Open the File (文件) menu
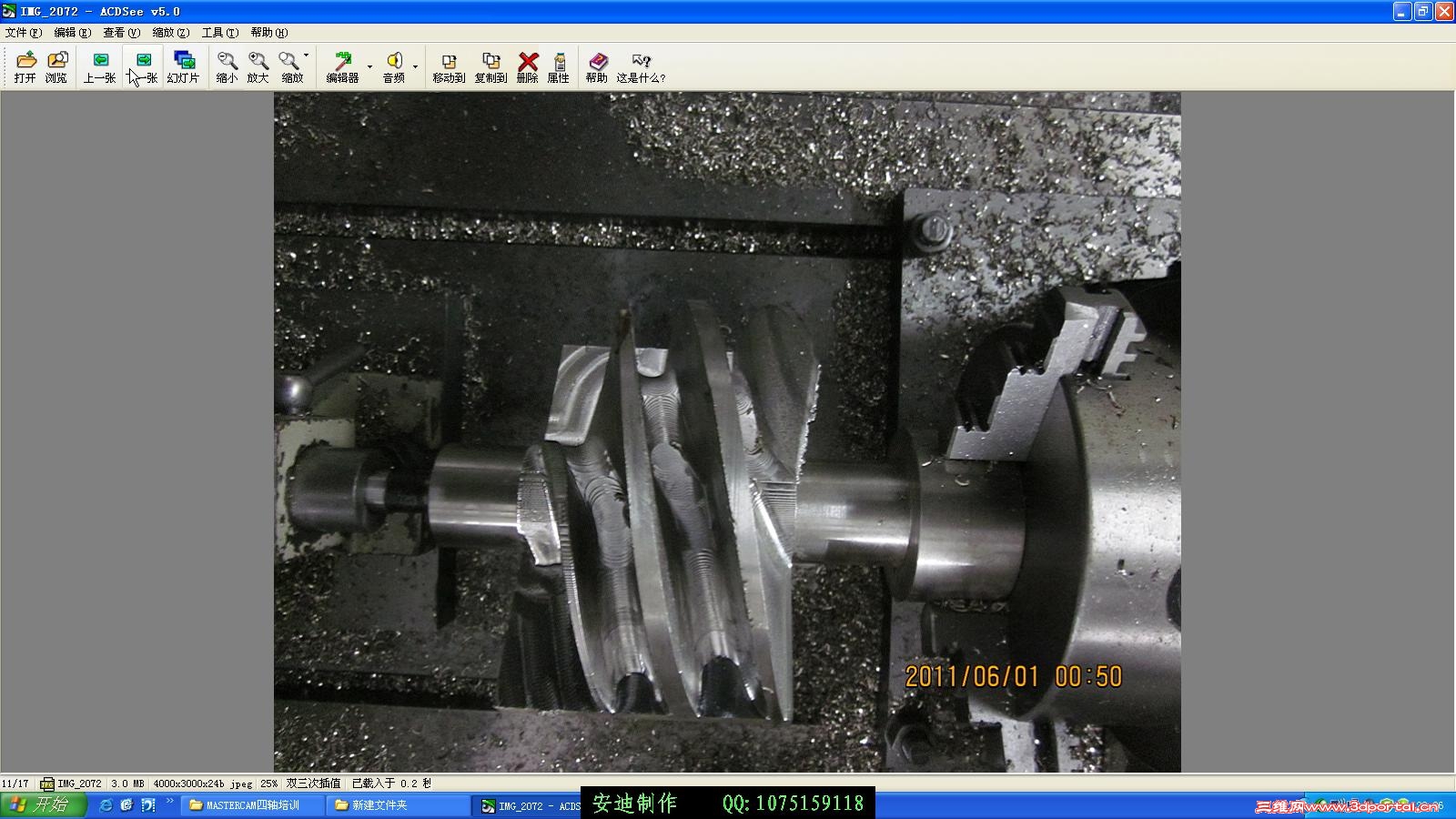The height and width of the screenshot is (819, 1456). [24, 33]
